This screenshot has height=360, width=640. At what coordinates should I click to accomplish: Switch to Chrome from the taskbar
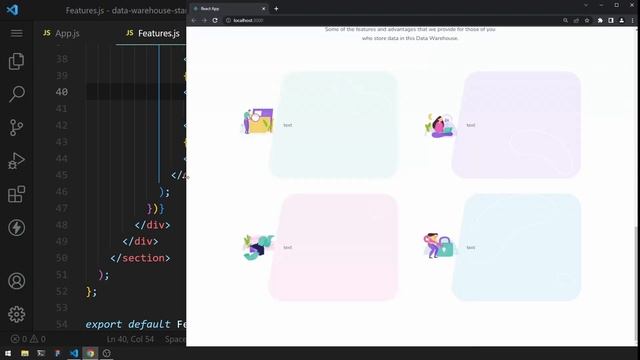coord(90,353)
